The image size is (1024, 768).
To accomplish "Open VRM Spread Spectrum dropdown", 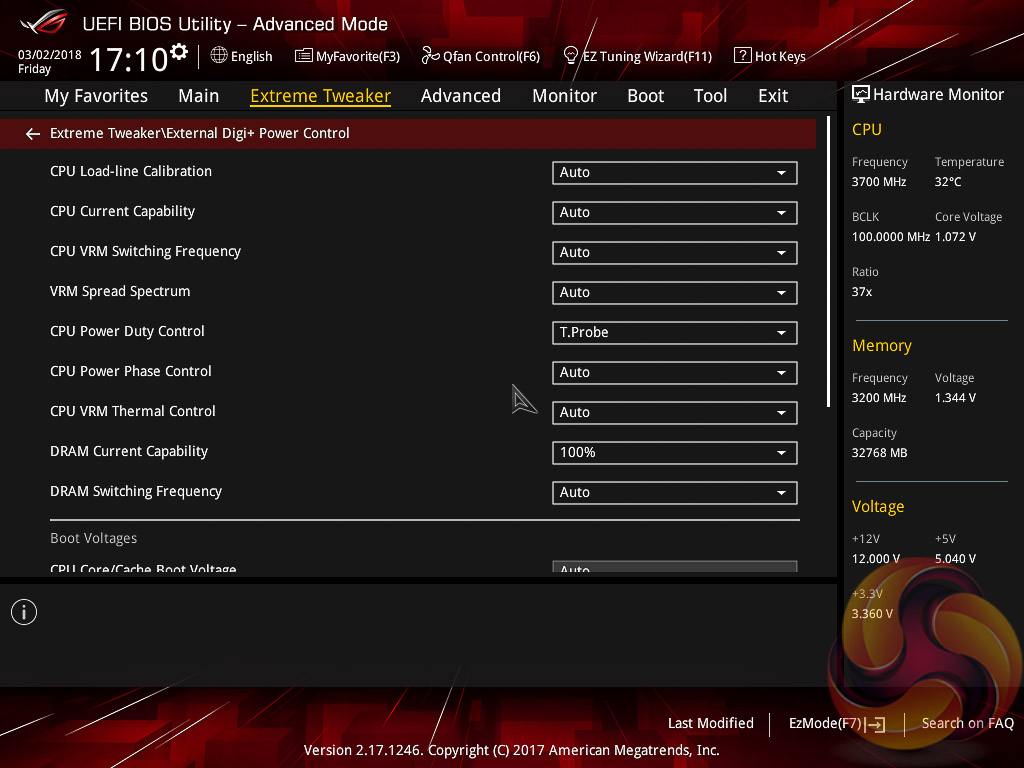I will tap(675, 293).
